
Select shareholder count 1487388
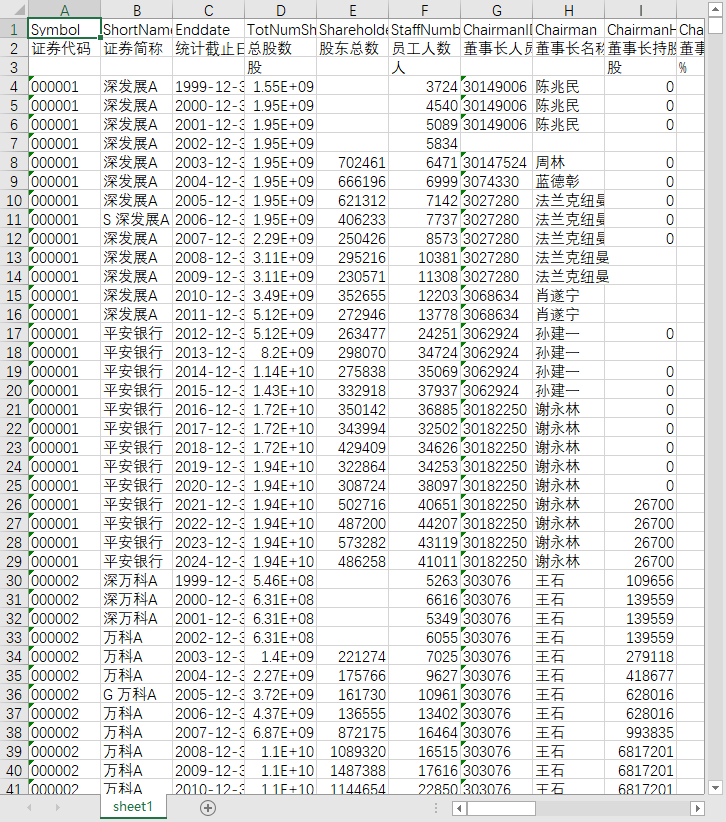pos(352,771)
